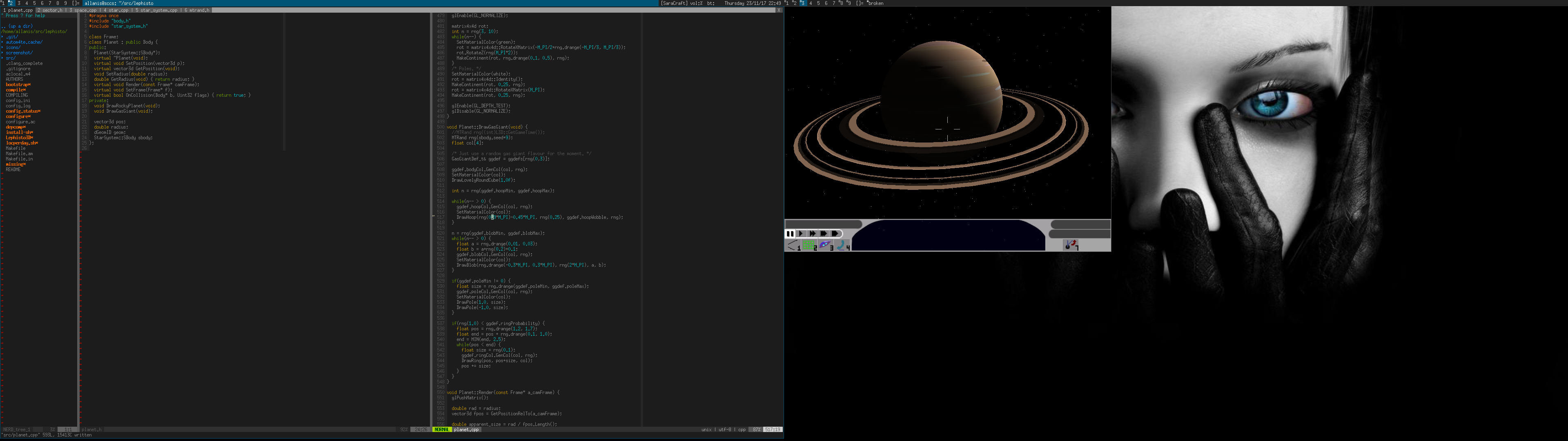1568x441 pixels.
Task: Open Makefile.am in the file tree
Action: (x=19, y=154)
